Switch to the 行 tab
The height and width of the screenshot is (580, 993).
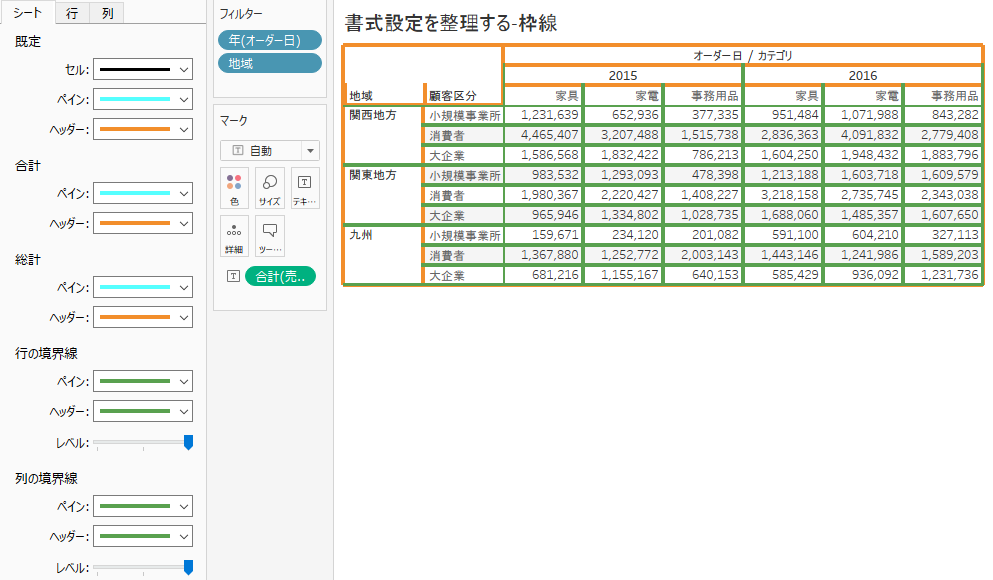coord(72,13)
